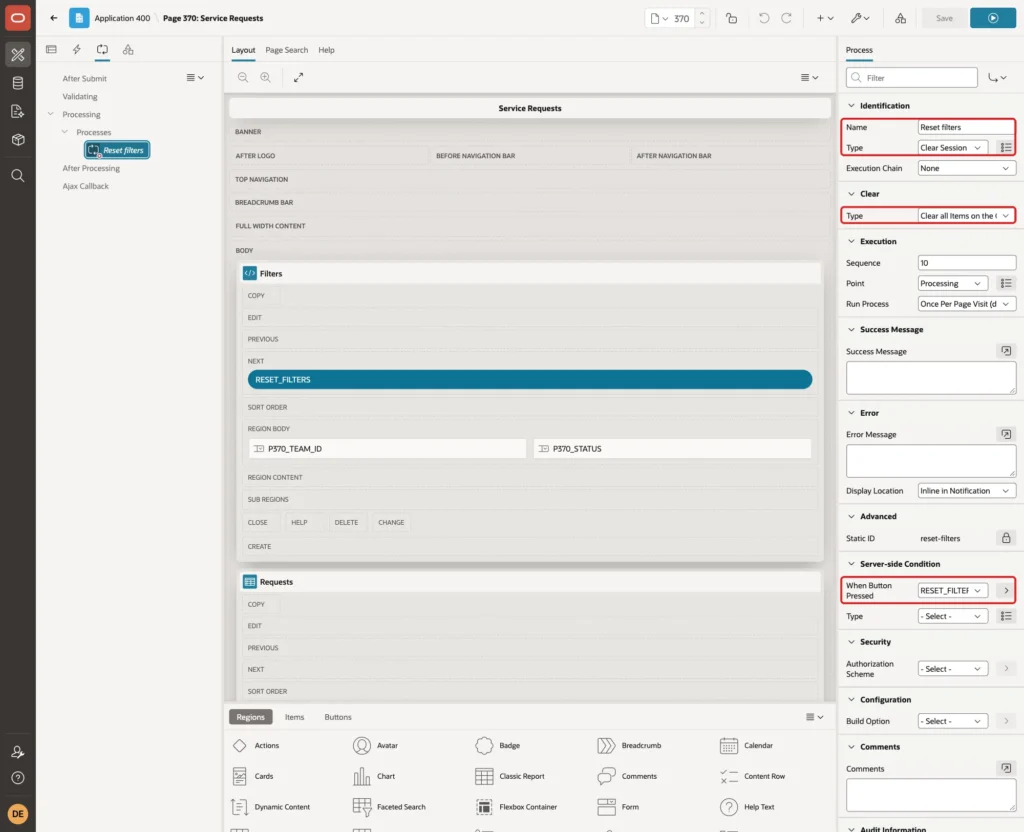Image resolution: width=1024 pixels, height=832 pixels.
Task: Open the Utilities wrench menu
Action: pos(860,18)
